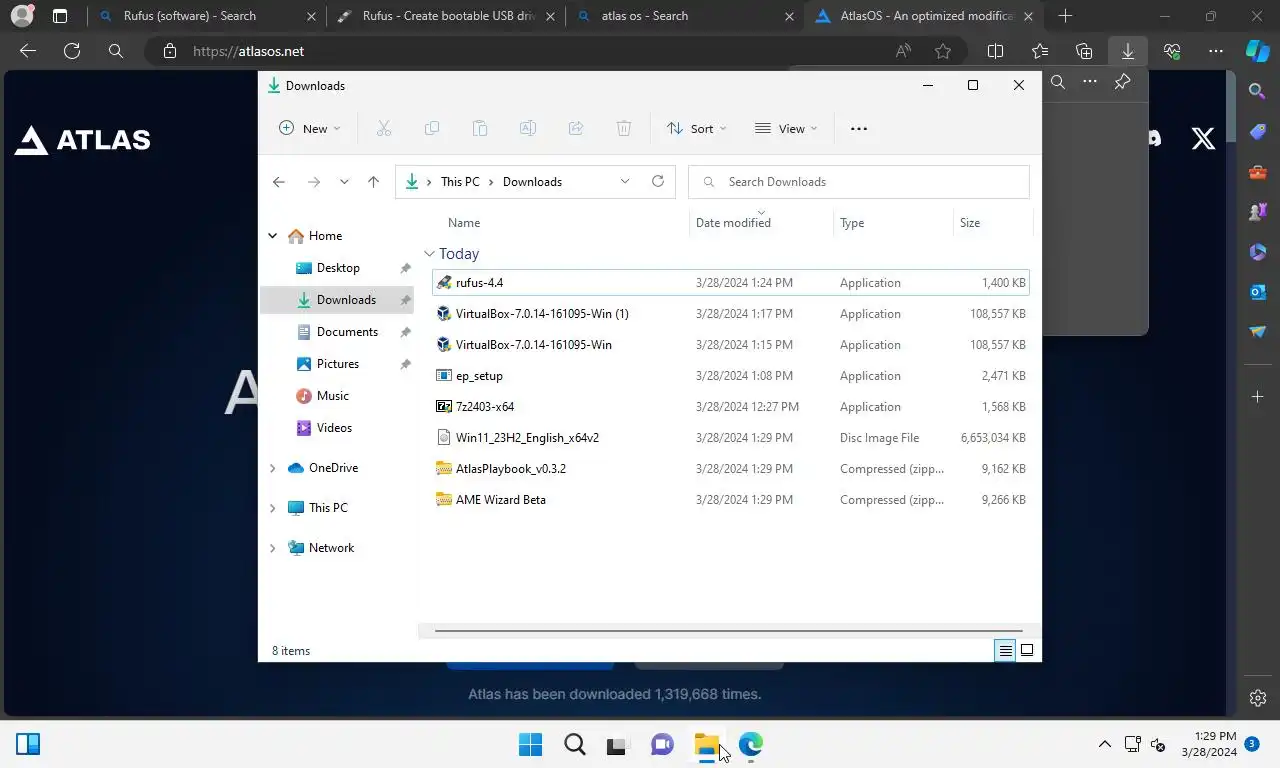Open Windows Start menu

530,744
